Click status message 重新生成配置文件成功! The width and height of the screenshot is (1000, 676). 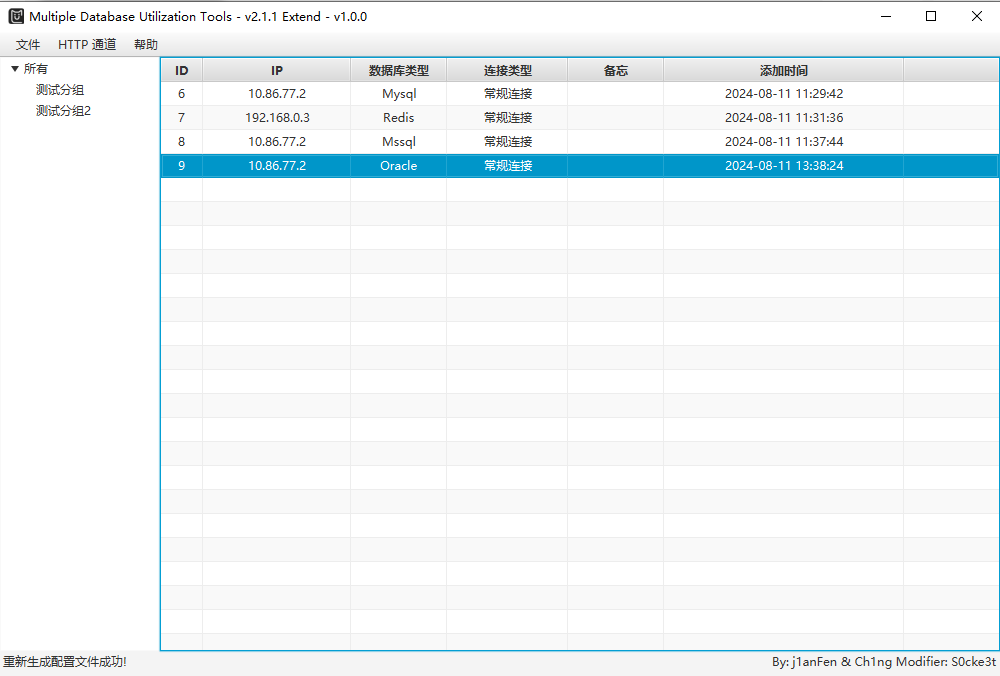pos(64,662)
